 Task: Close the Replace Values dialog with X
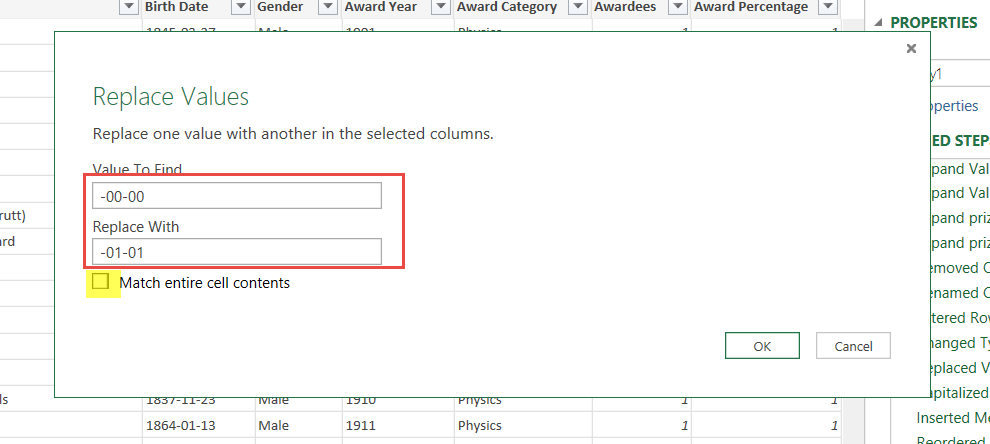pos(910,48)
